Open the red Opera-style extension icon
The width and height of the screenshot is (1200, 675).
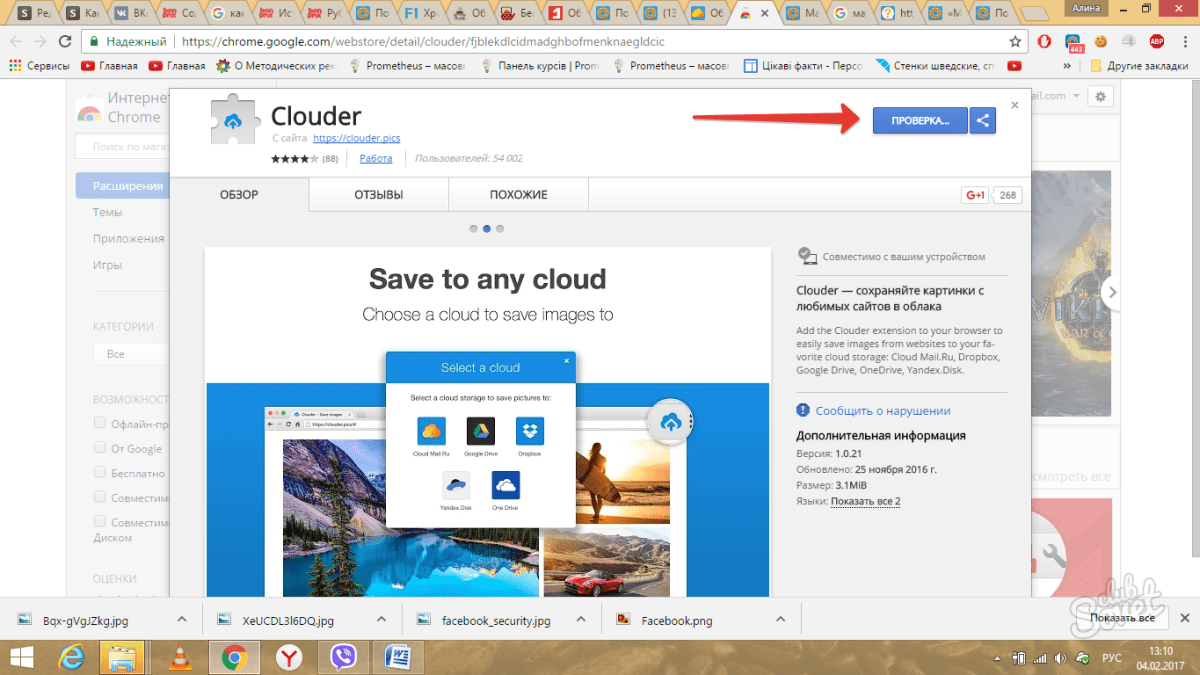[1044, 41]
